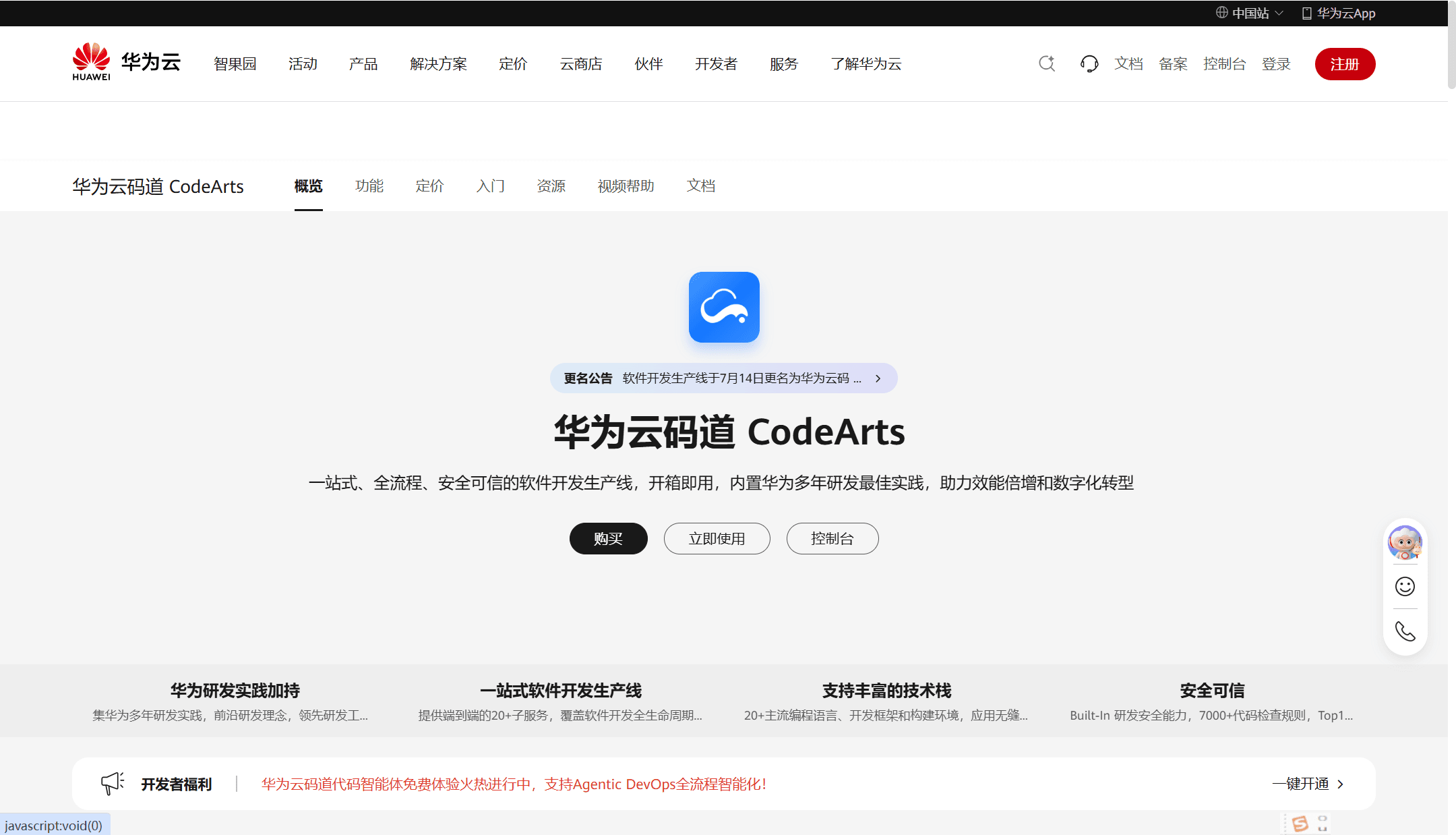Viewport: 1456px width, 835px height.
Task: Open the 华为云App mobile icon link
Action: (x=1339, y=13)
